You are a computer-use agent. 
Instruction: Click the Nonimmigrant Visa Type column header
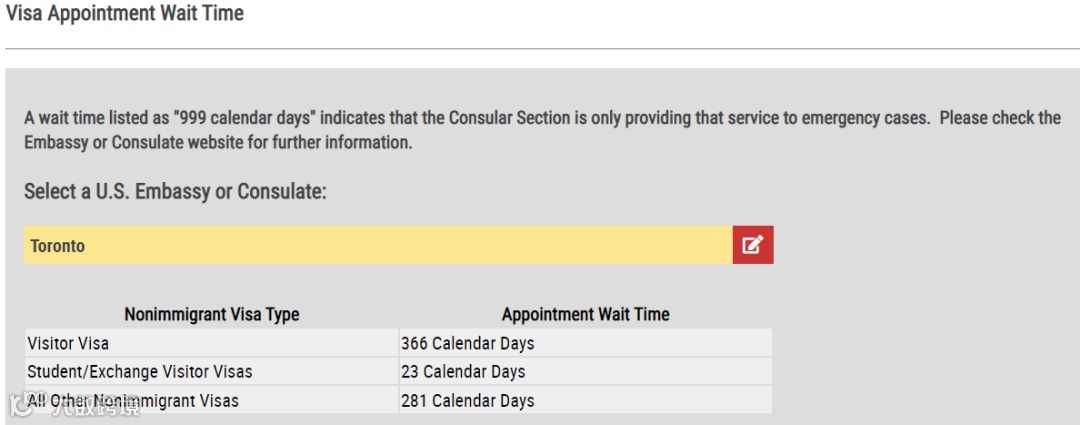pos(211,314)
